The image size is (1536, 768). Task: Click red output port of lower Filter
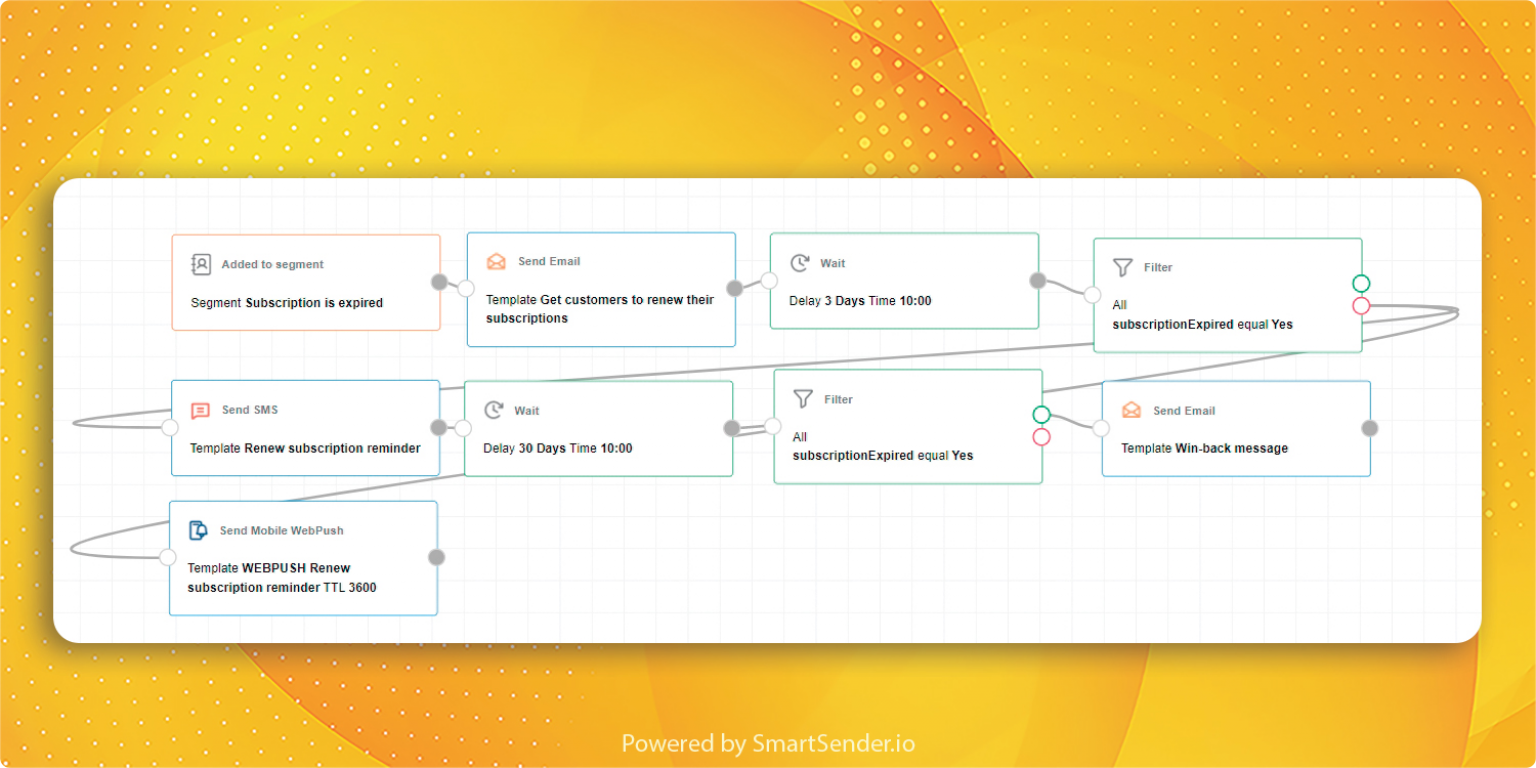tap(1041, 437)
